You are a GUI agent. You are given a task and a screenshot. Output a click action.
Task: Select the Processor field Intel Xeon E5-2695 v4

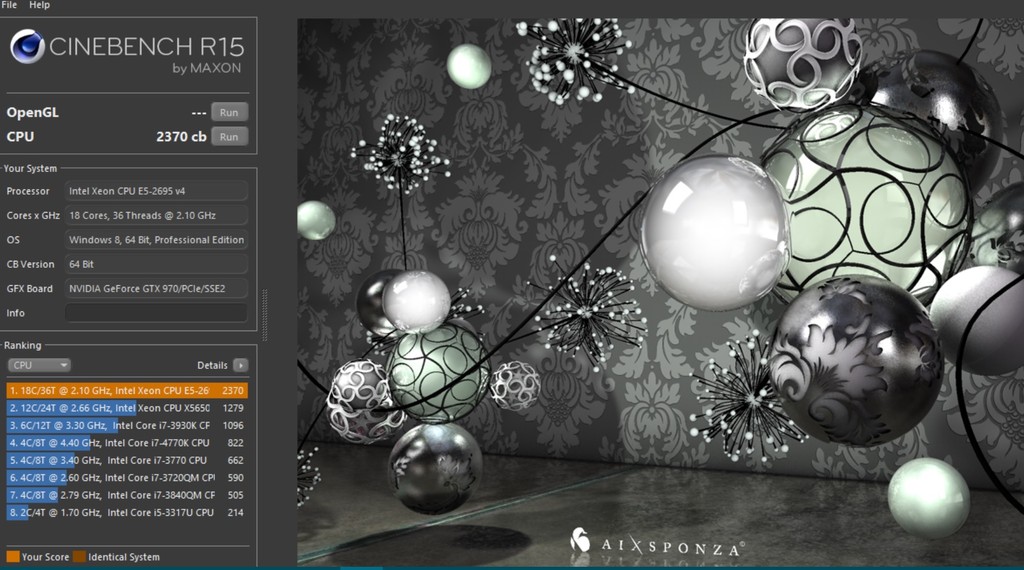click(x=156, y=191)
